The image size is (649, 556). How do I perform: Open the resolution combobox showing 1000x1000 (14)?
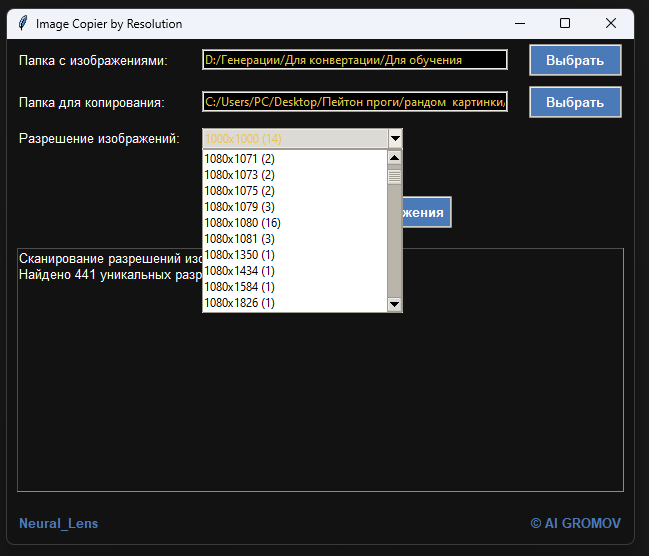[x=302, y=139]
